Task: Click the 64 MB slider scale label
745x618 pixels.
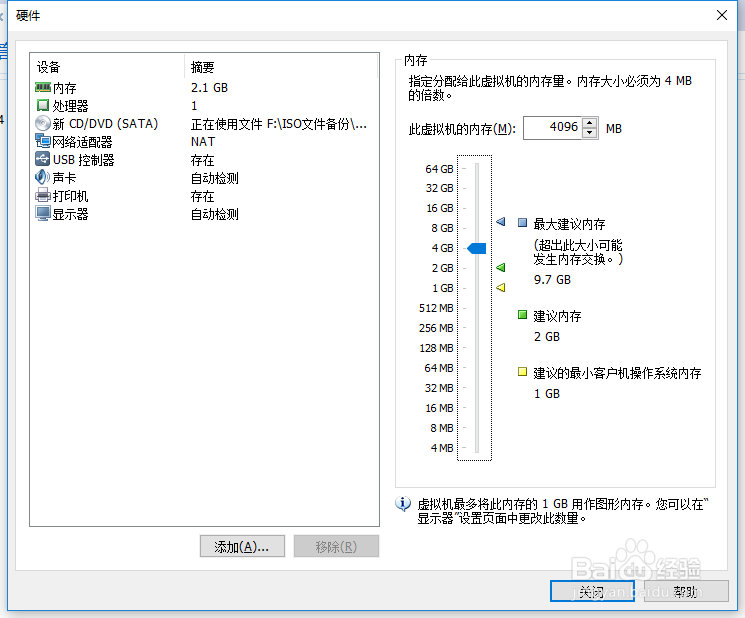Action: tap(439, 368)
